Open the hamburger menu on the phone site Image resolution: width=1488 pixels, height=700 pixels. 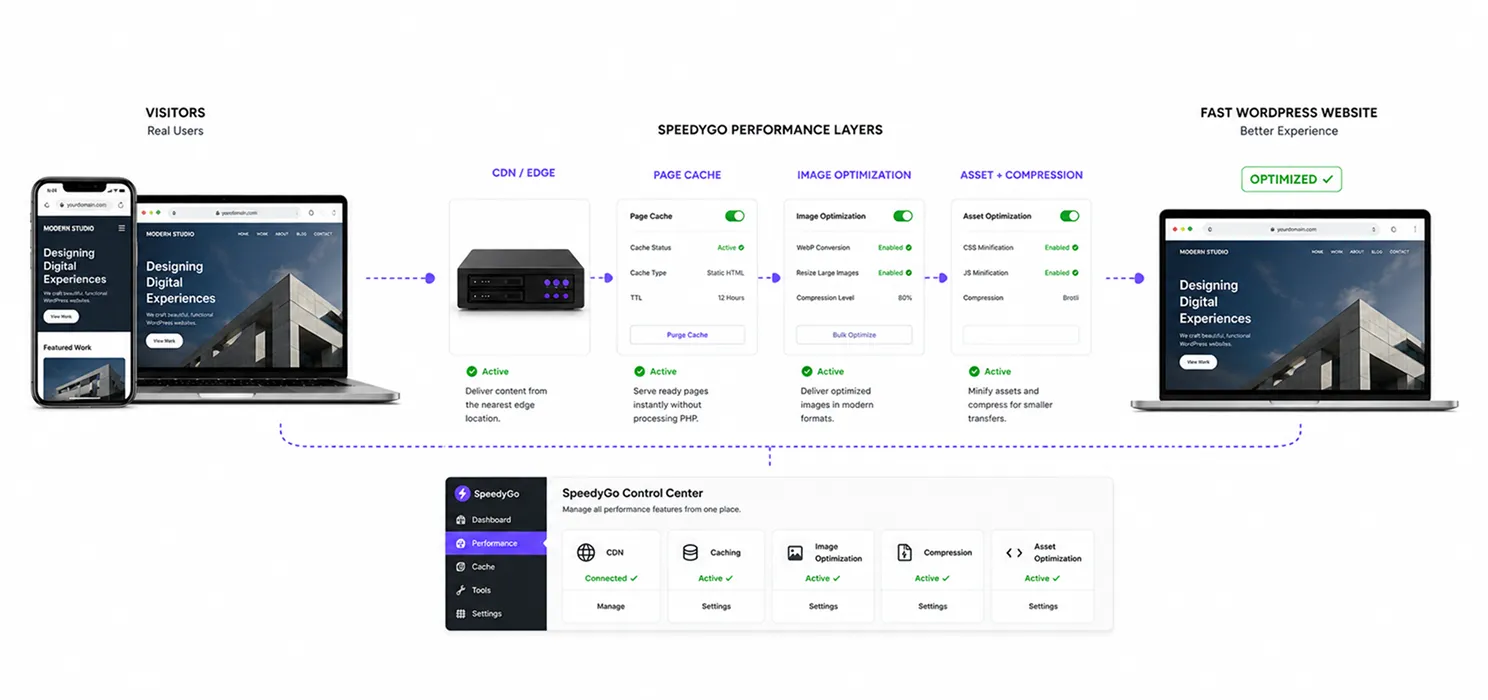pos(122,229)
